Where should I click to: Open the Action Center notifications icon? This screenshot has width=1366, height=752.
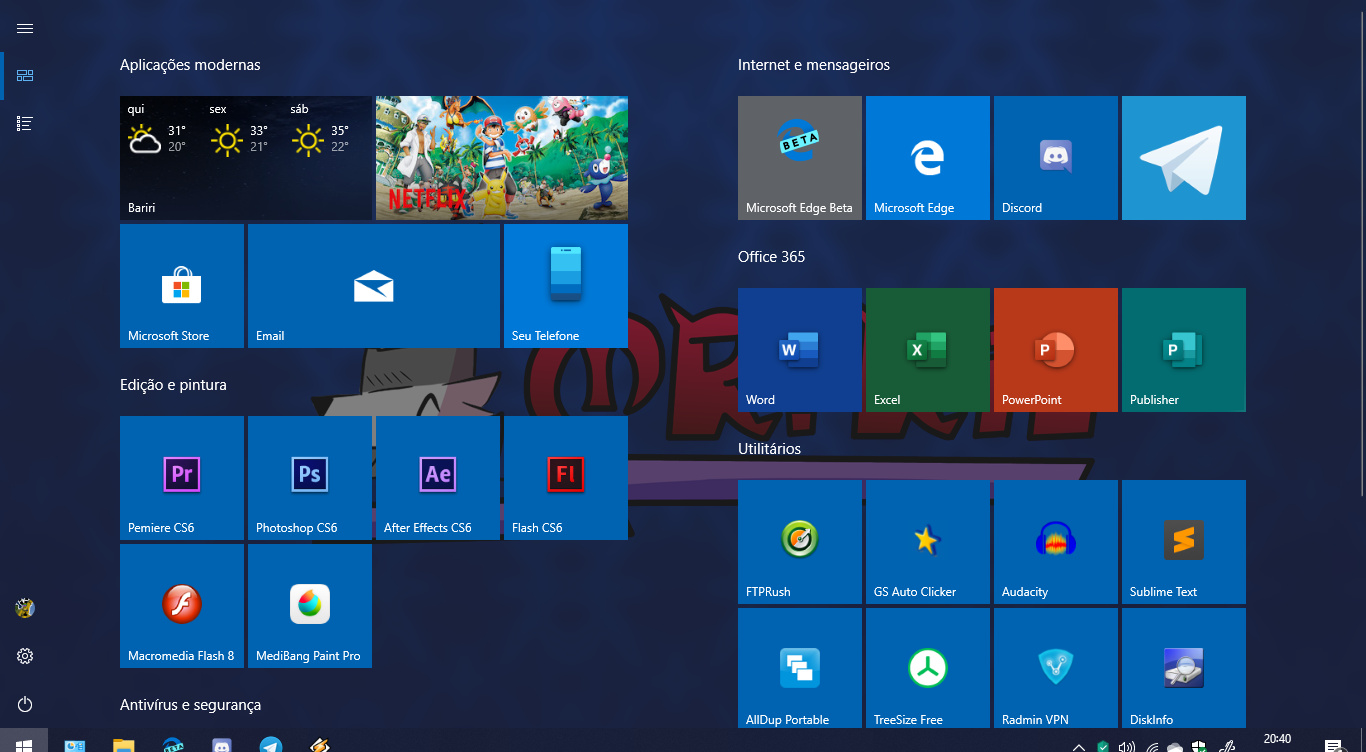pyautogui.click(x=1332, y=744)
